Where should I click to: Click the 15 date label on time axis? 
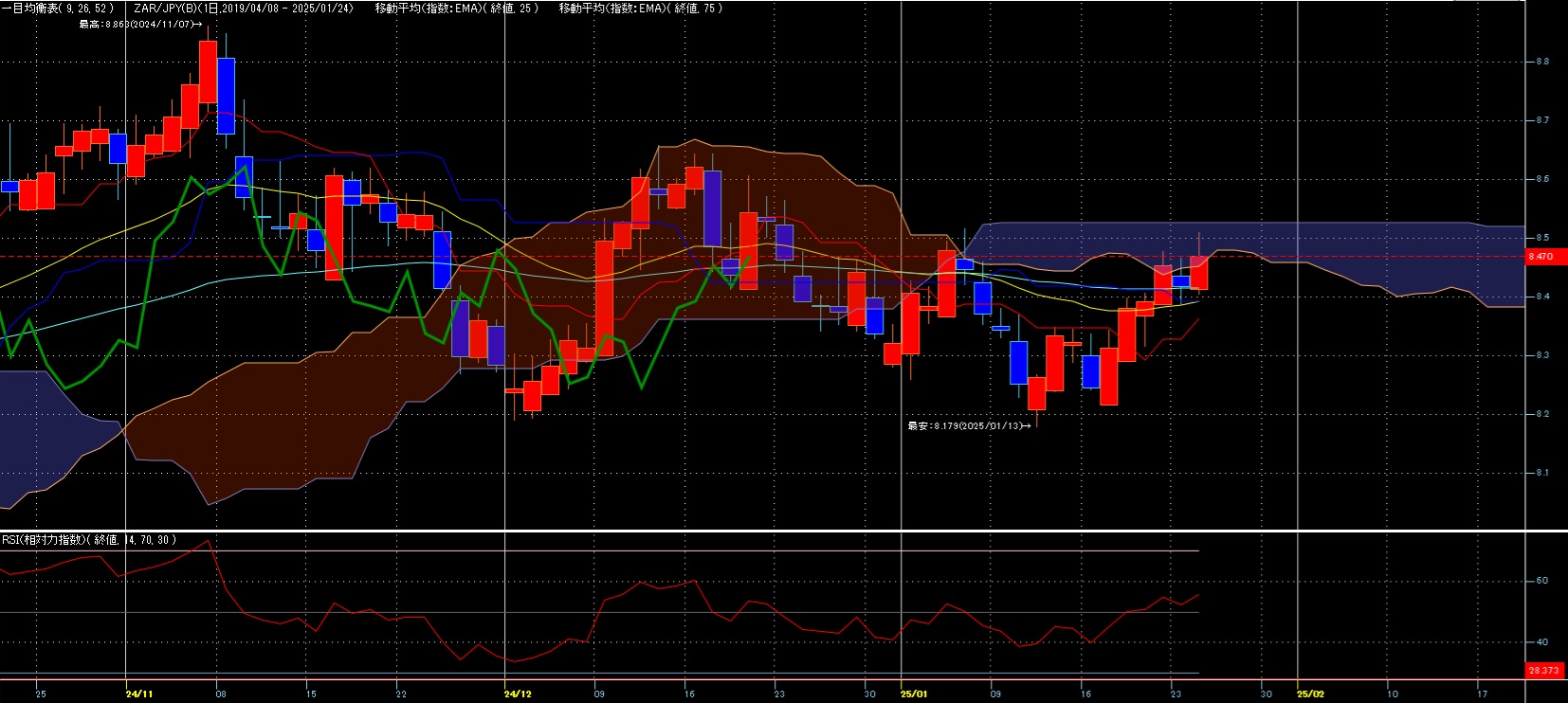point(311,694)
